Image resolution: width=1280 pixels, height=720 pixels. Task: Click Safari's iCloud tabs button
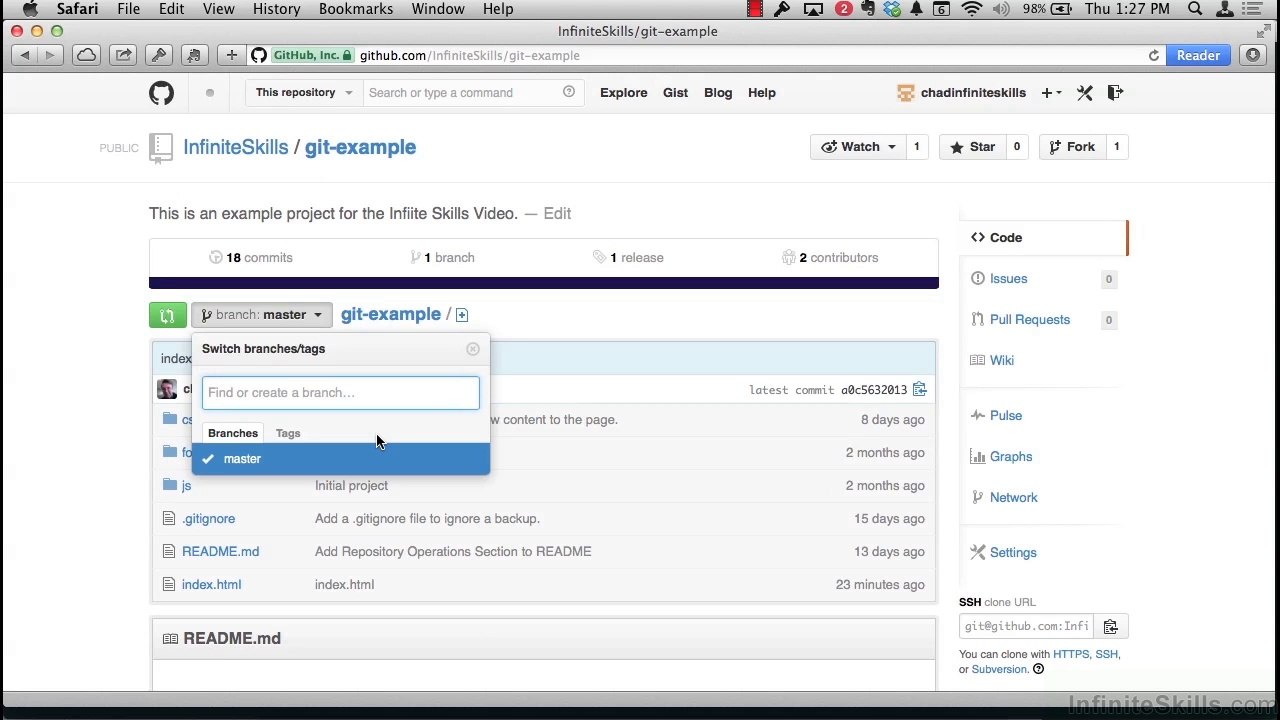(x=87, y=55)
